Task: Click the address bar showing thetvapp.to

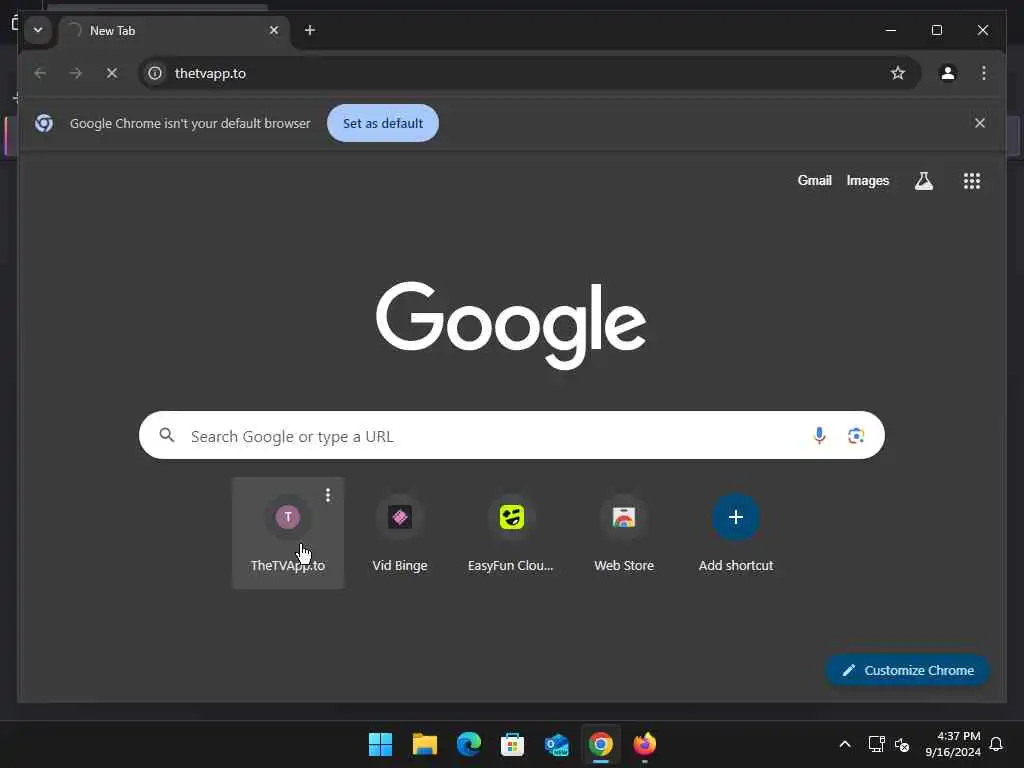Action: [x=530, y=73]
